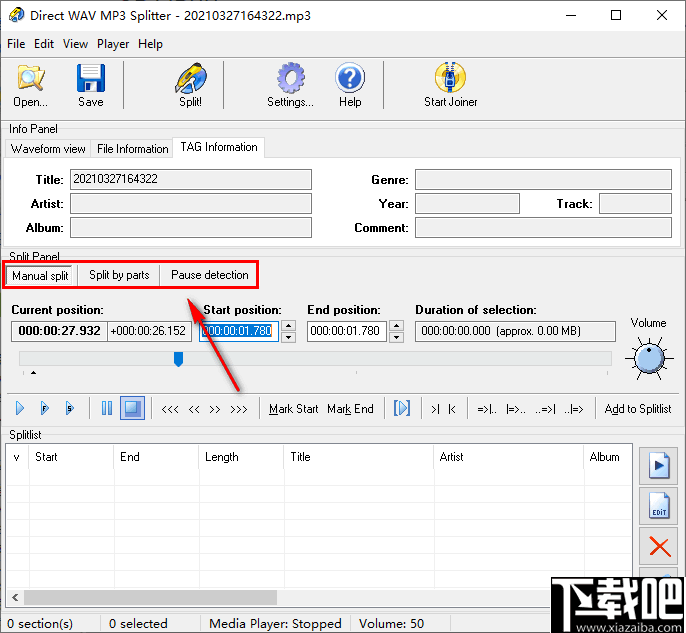This screenshot has height=633, width=686.
Task: Click Mark Start button
Action: click(294, 409)
